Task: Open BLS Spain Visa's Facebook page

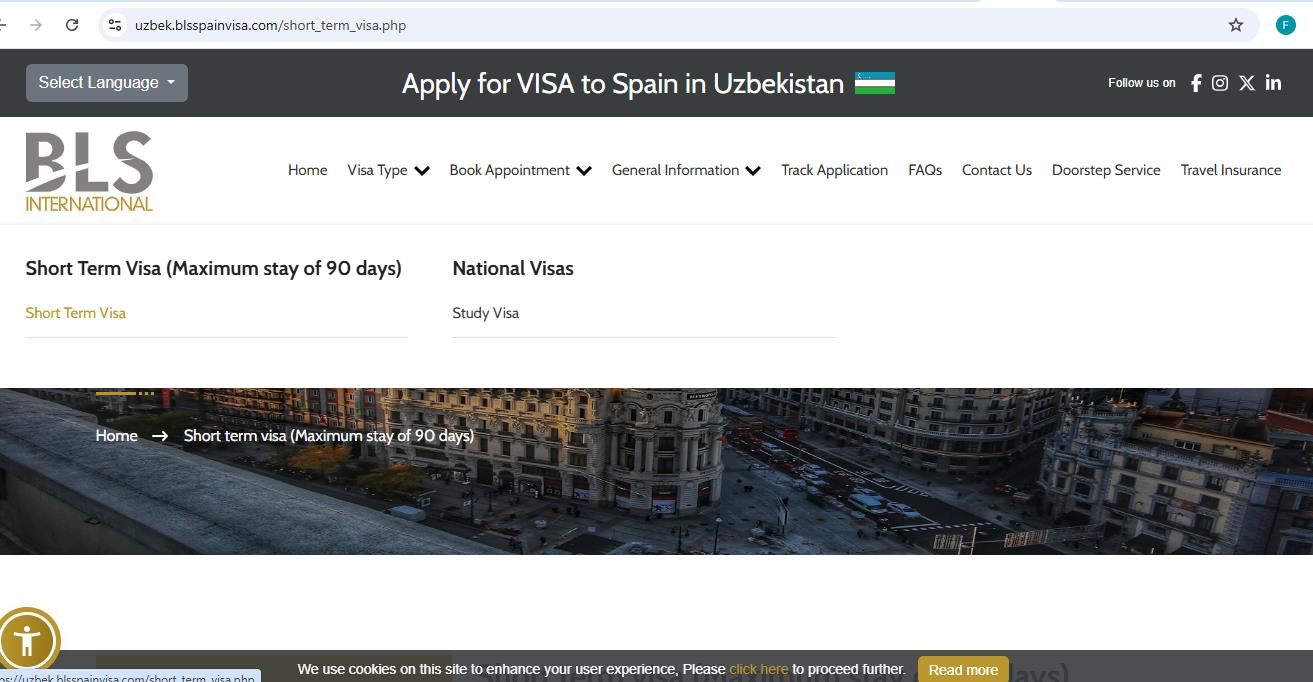Action: coord(1195,83)
